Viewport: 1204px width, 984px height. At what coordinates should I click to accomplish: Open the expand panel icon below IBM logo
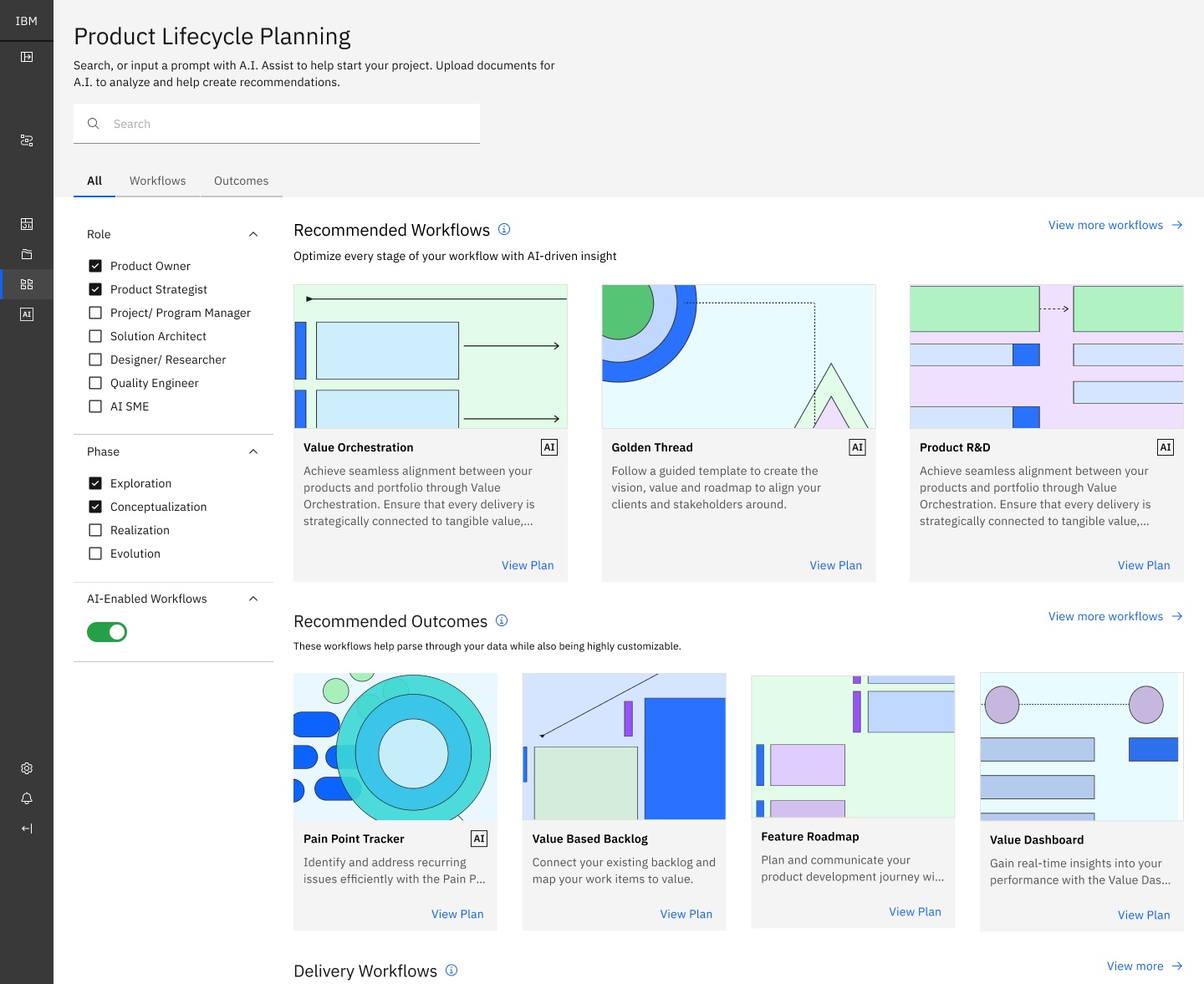(x=26, y=56)
